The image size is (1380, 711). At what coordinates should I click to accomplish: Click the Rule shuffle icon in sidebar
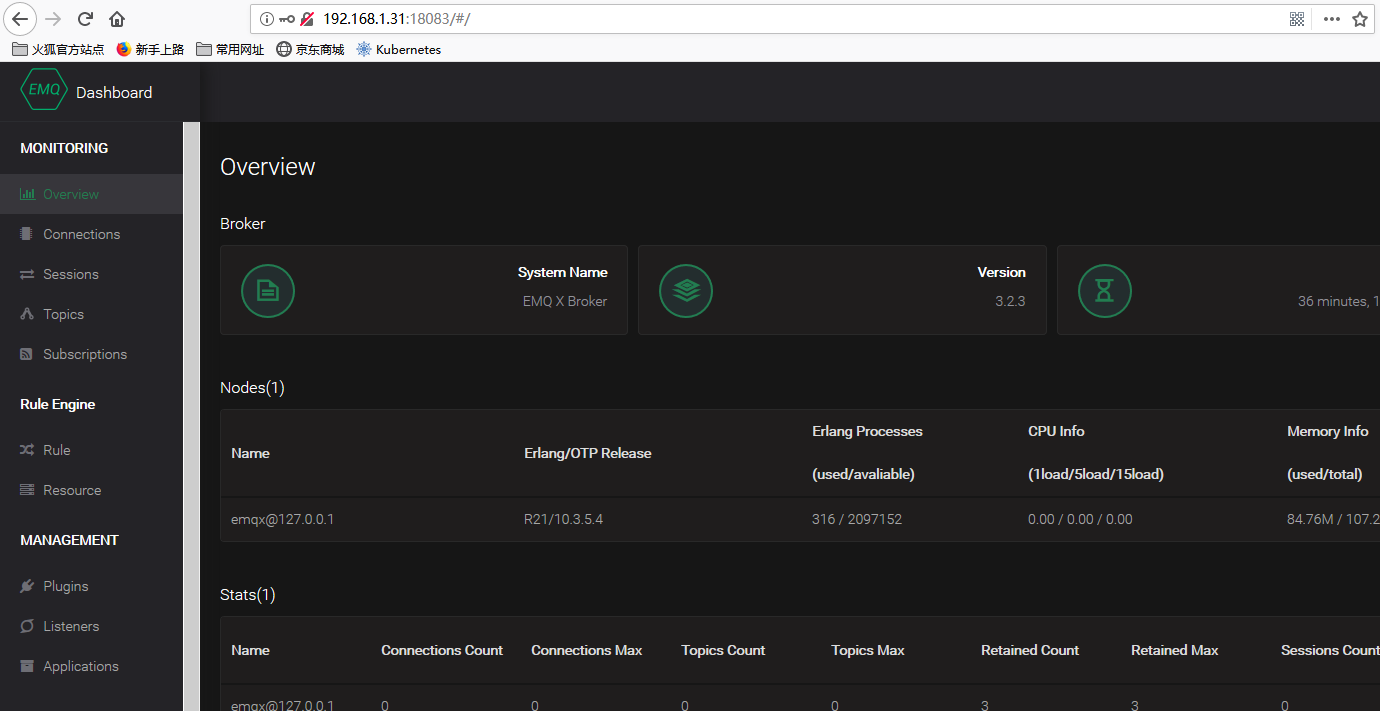pos(27,450)
